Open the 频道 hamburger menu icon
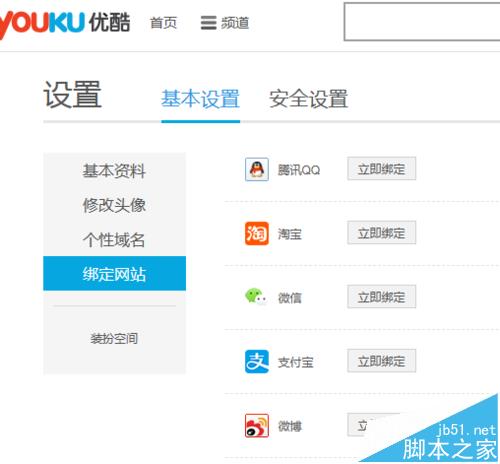 (209, 23)
